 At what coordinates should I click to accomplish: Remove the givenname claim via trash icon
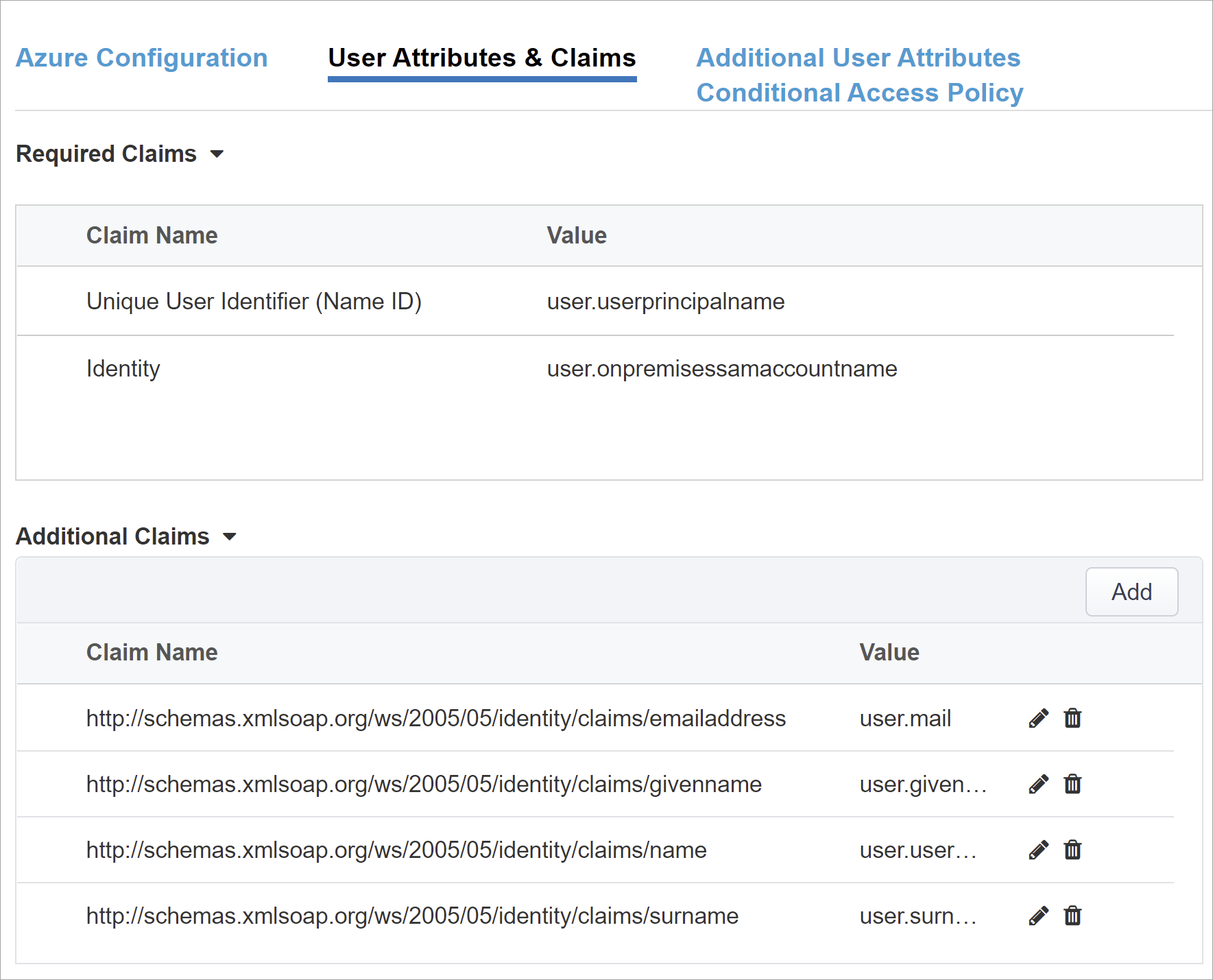[1072, 784]
